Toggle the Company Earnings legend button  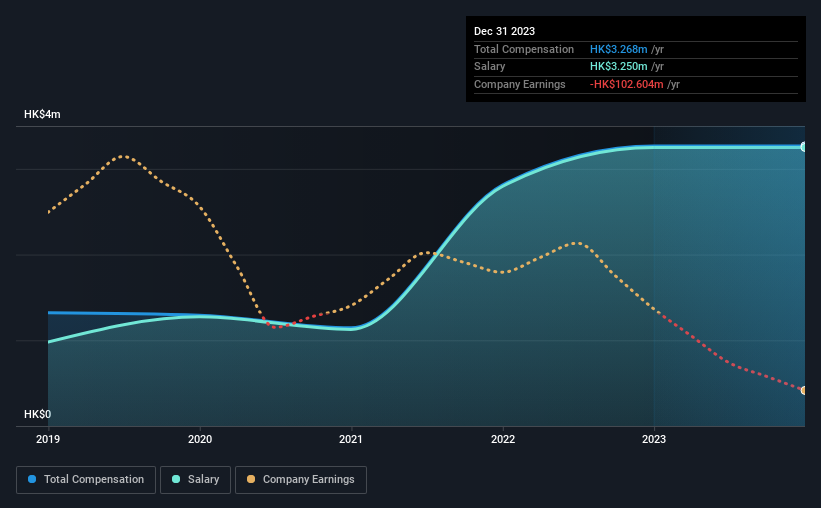pos(301,480)
